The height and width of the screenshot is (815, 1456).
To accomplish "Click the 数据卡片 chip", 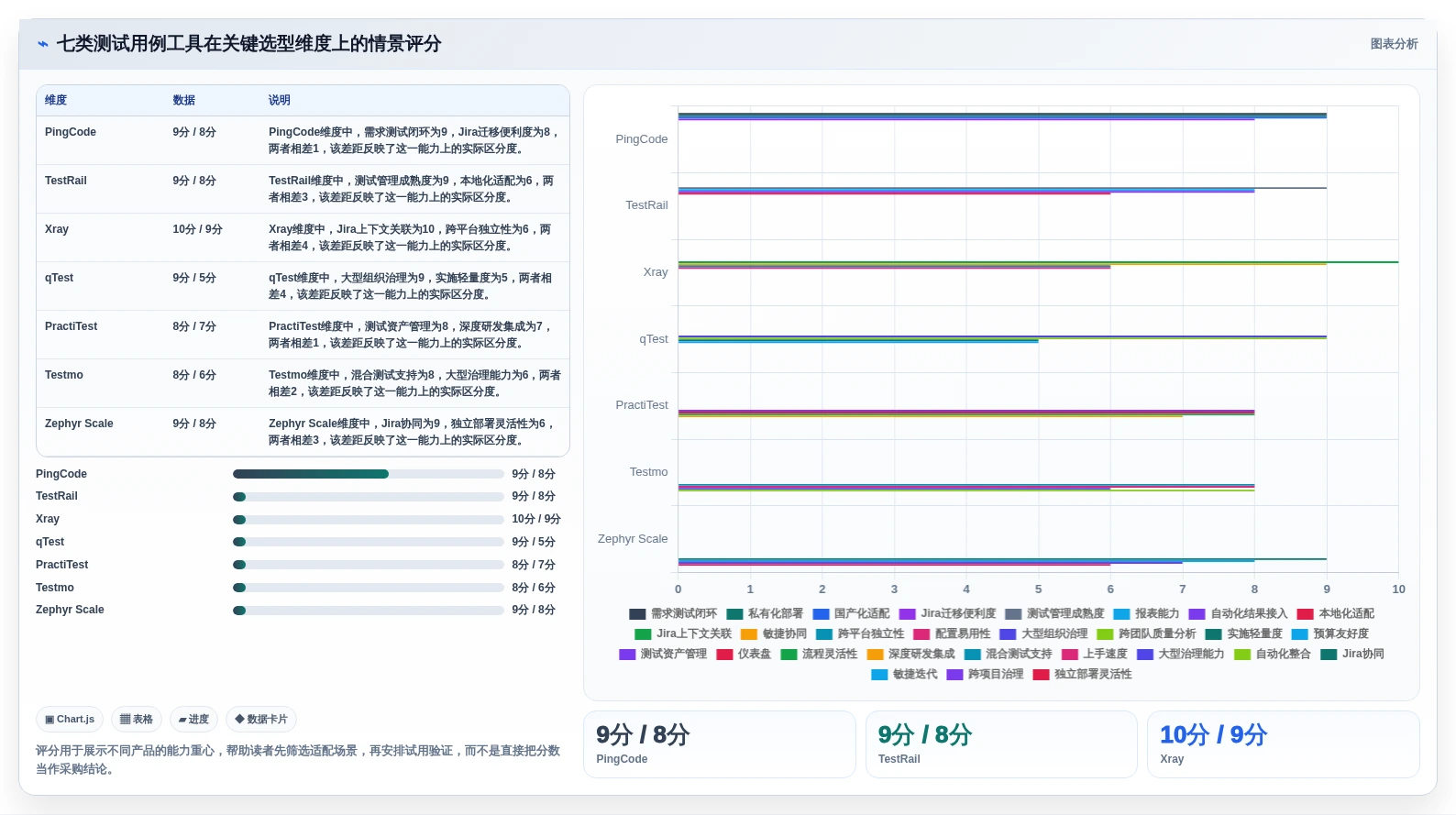I will point(261,720).
